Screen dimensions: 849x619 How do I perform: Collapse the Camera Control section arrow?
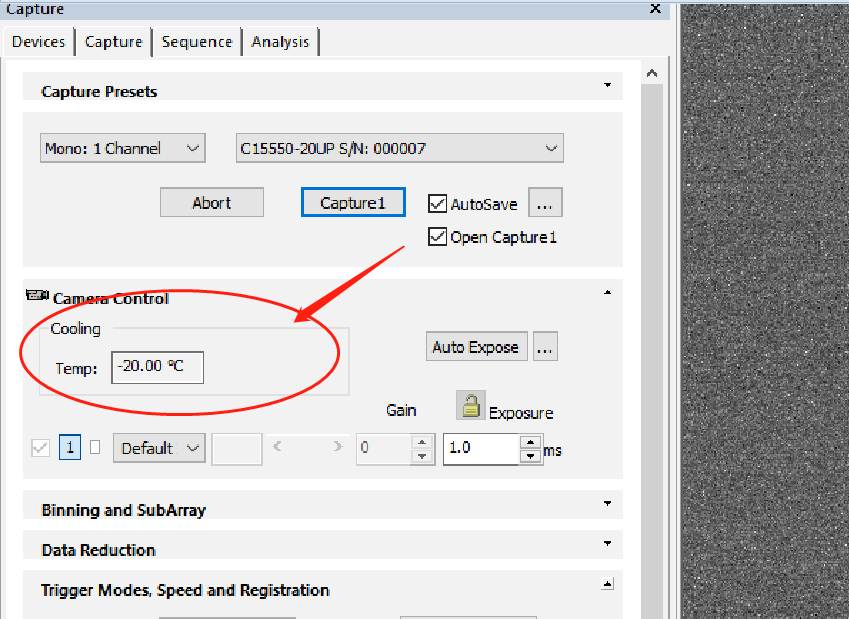pyautogui.click(x=607, y=293)
